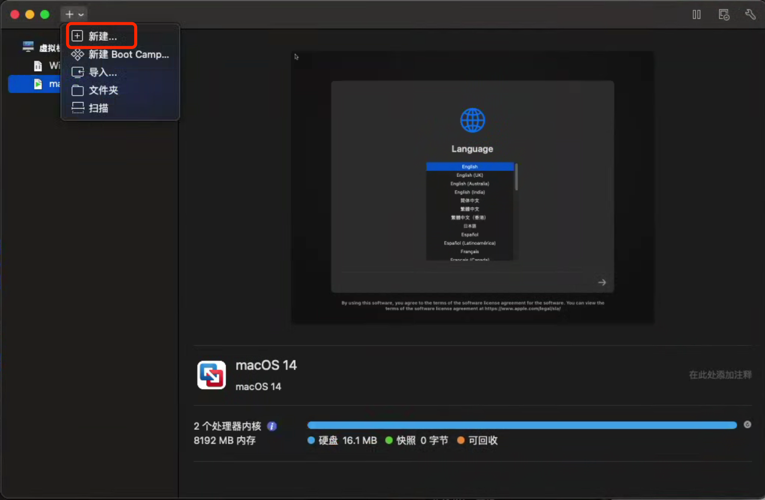Click the globe language icon in preview
765x500 pixels.
coord(472,120)
